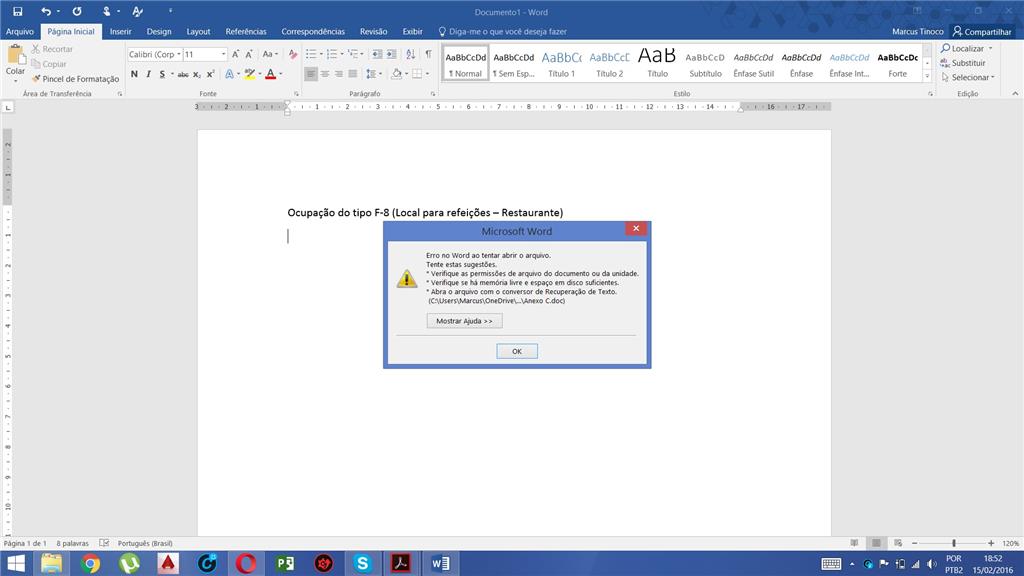This screenshot has width=1024, height=576.
Task: Toggle bold (N) formatting
Action: click(x=135, y=74)
